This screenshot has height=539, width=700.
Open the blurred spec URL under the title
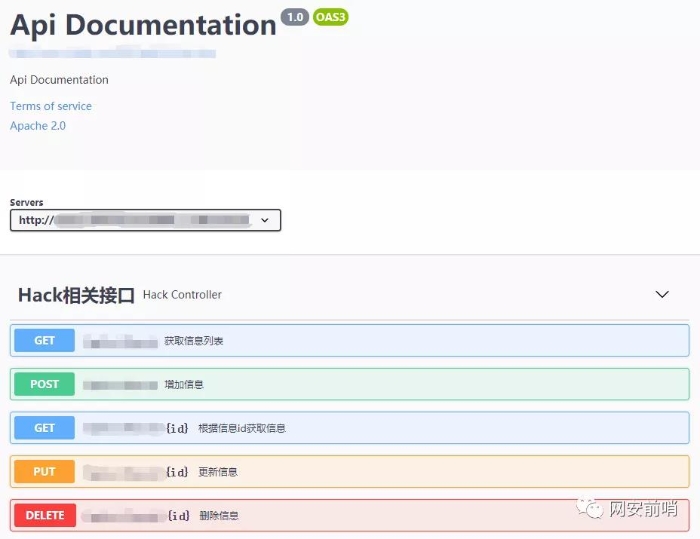click(x=112, y=51)
